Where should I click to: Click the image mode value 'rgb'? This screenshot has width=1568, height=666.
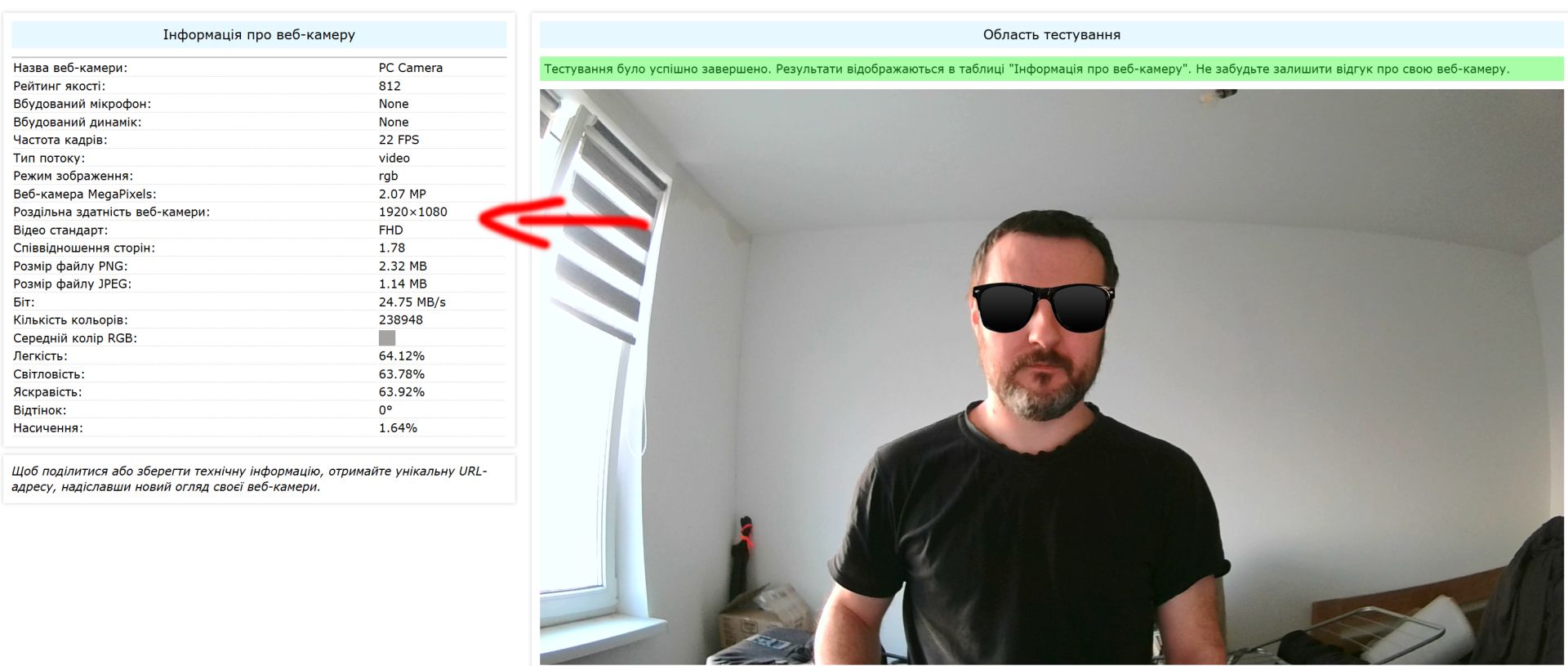tap(389, 176)
